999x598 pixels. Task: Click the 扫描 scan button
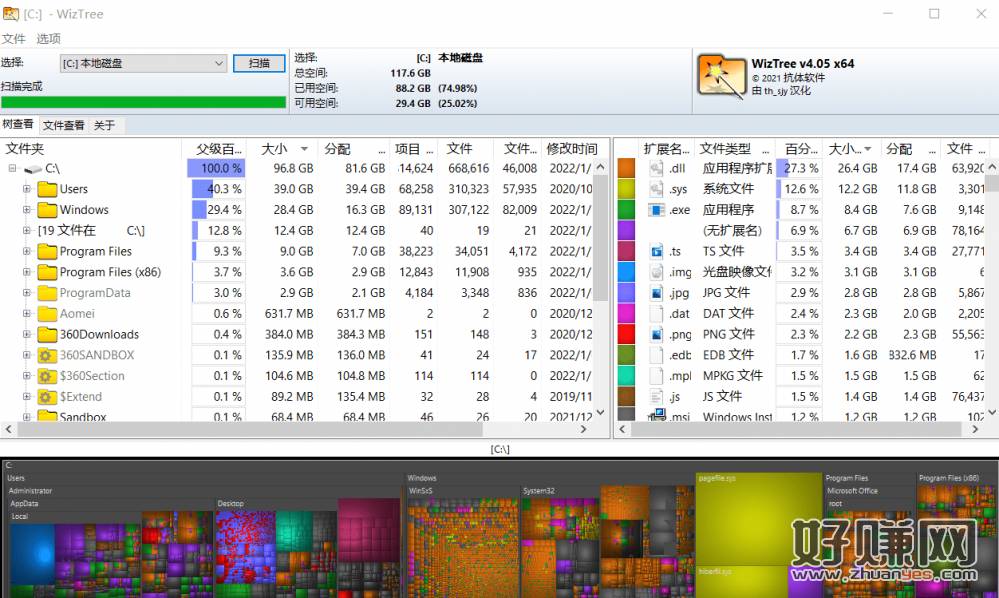point(259,63)
